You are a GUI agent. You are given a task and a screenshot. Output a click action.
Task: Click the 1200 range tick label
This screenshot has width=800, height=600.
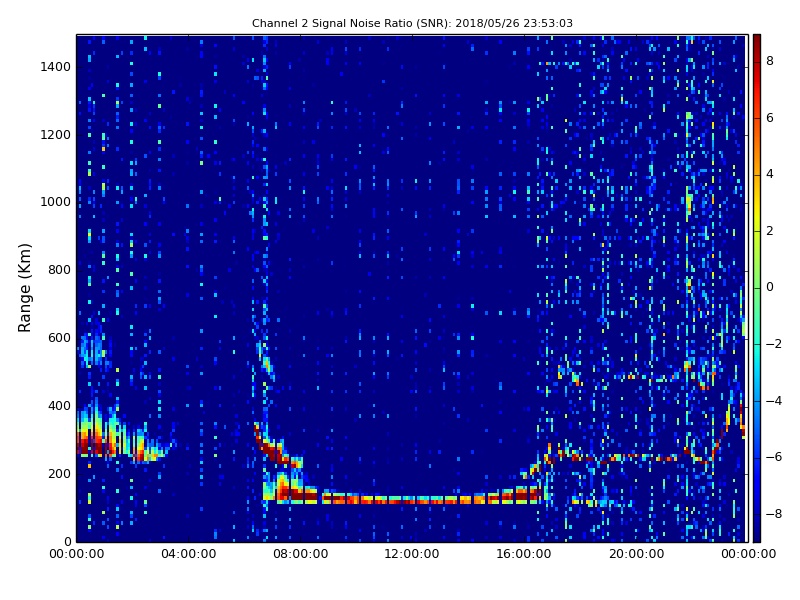coord(56,135)
